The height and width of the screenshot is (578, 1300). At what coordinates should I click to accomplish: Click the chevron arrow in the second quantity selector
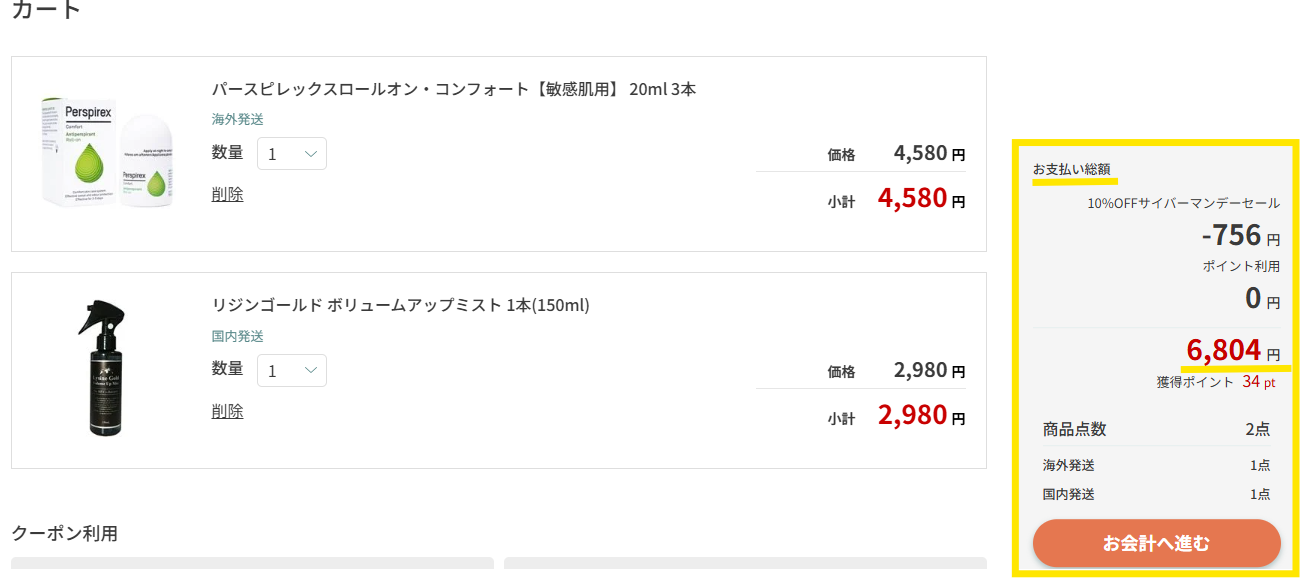[x=310, y=371]
